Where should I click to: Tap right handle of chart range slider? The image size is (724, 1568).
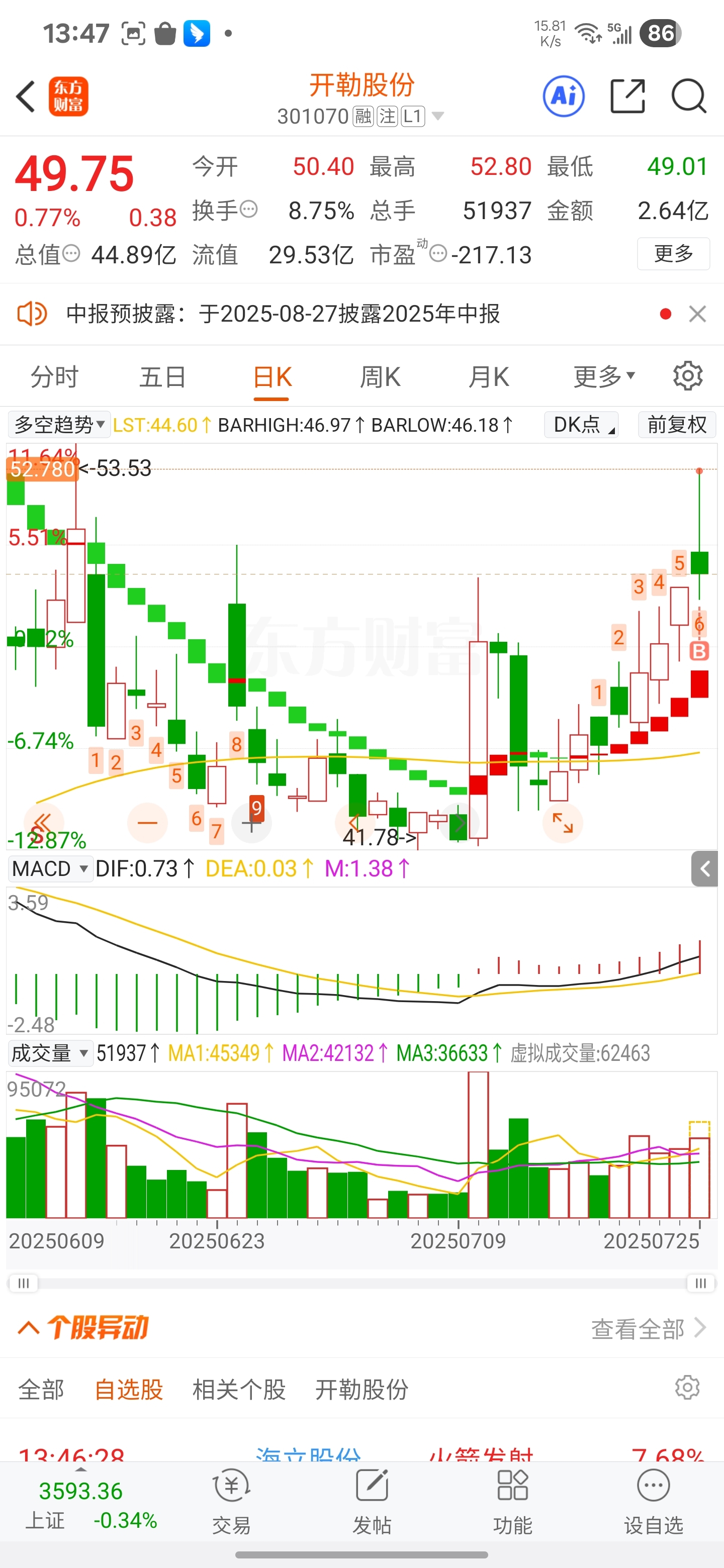[x=701, y=1283]
